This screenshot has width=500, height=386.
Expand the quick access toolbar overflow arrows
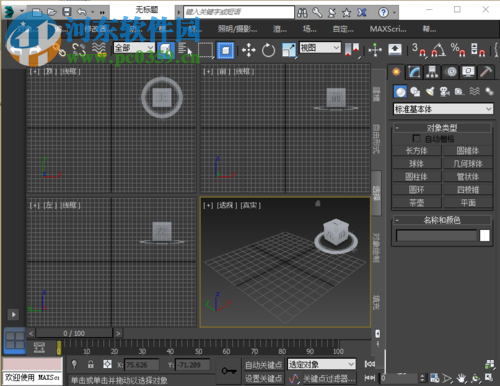click(102, 12)
